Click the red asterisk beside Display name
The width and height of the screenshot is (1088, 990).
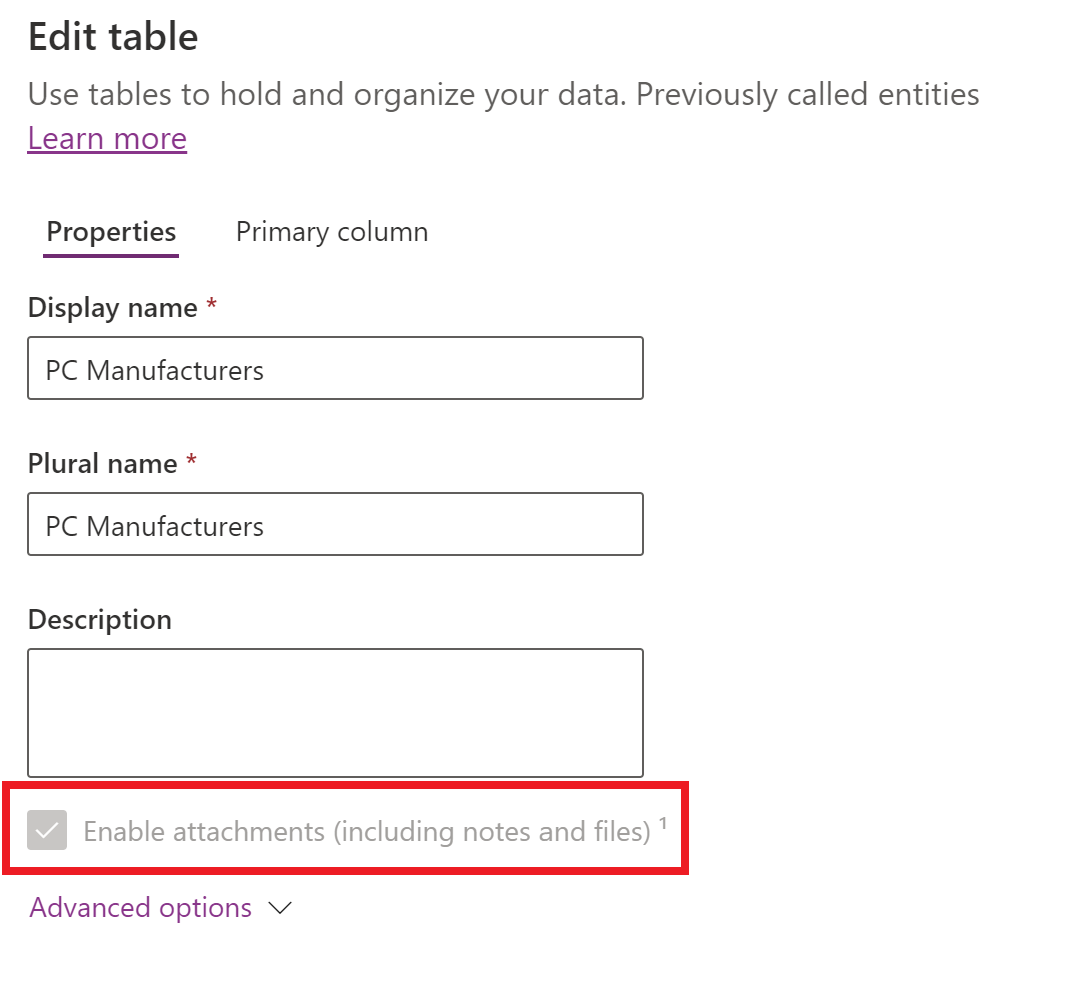[211, 306]
